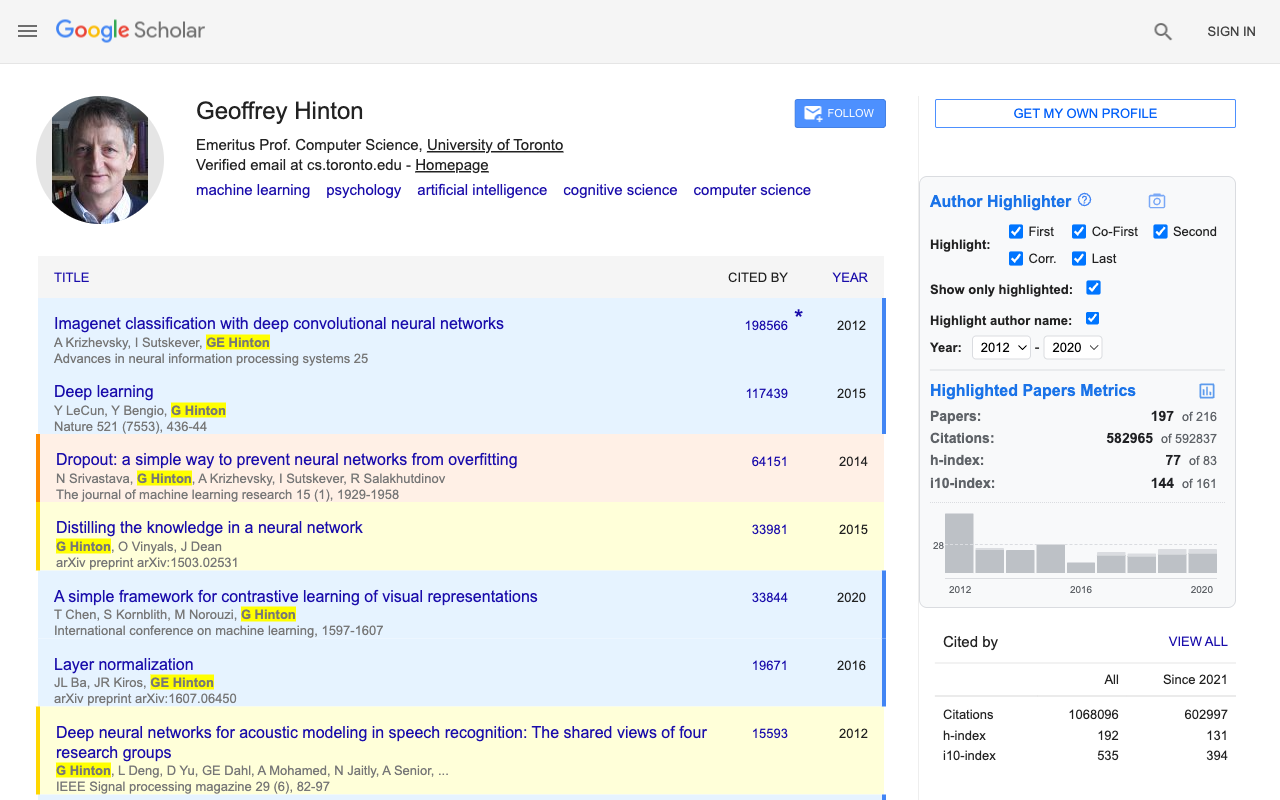1280x800 pixels.
Task: Select the artificial intelligence interest tag
Action: (482, 190)
